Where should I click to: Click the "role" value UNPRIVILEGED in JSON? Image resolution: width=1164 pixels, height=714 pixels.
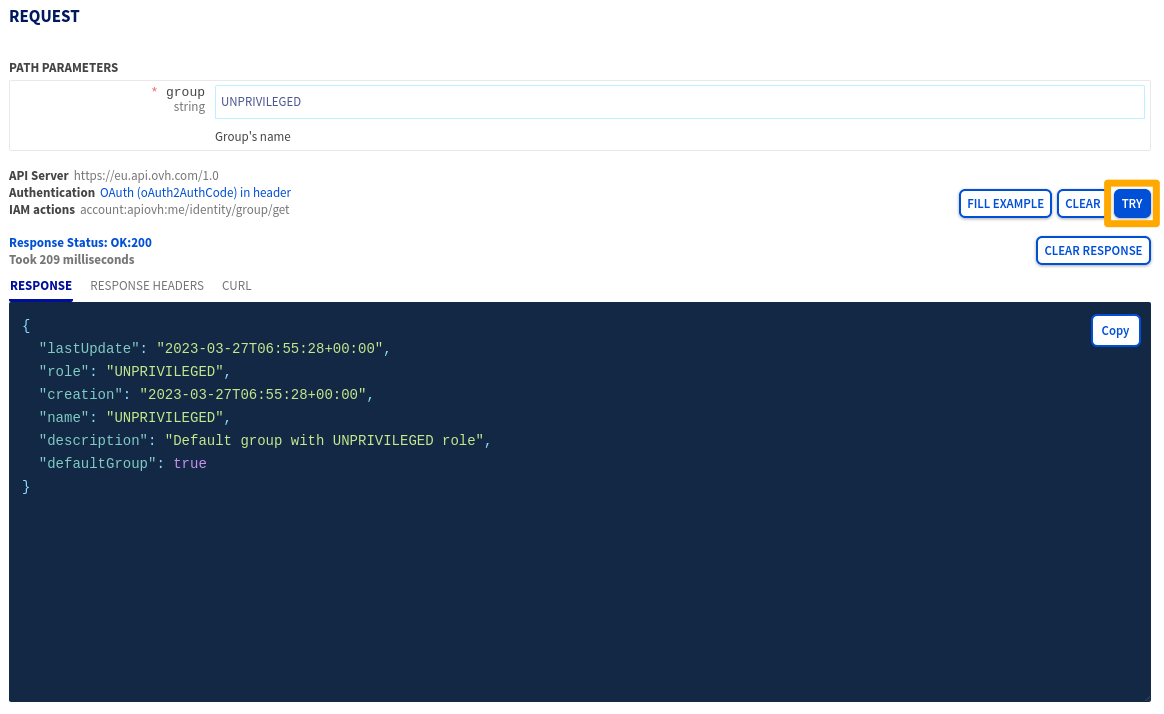(164, 372)
